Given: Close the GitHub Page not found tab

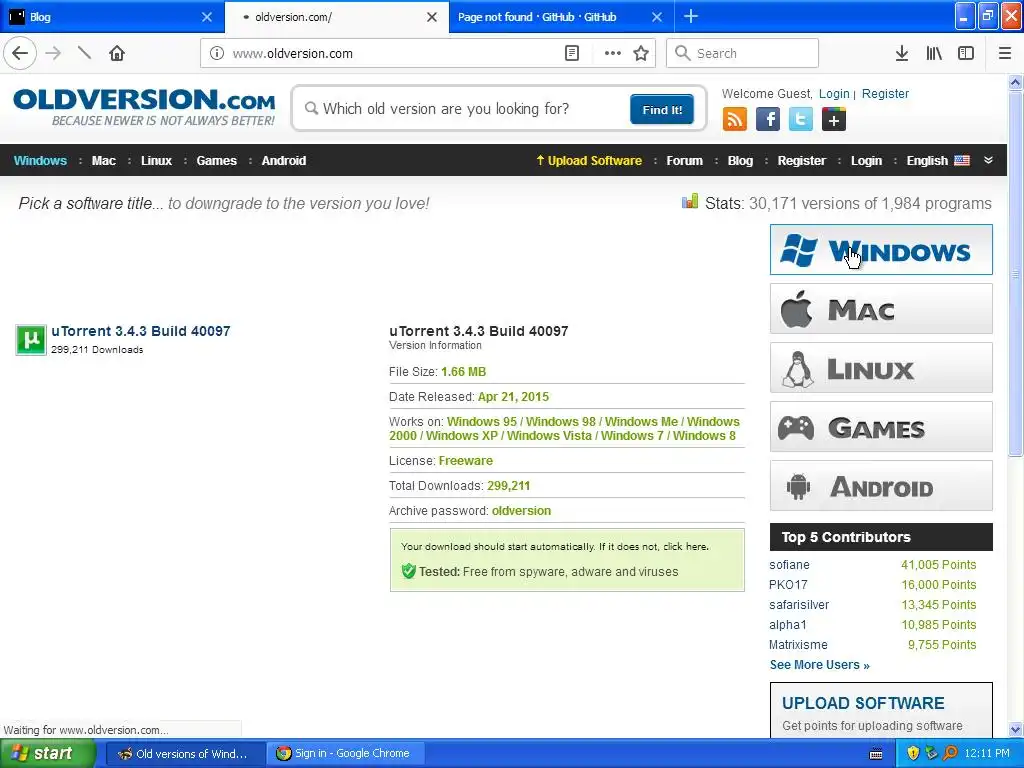Looking at the screenshot, I should (x=657, y=17).
